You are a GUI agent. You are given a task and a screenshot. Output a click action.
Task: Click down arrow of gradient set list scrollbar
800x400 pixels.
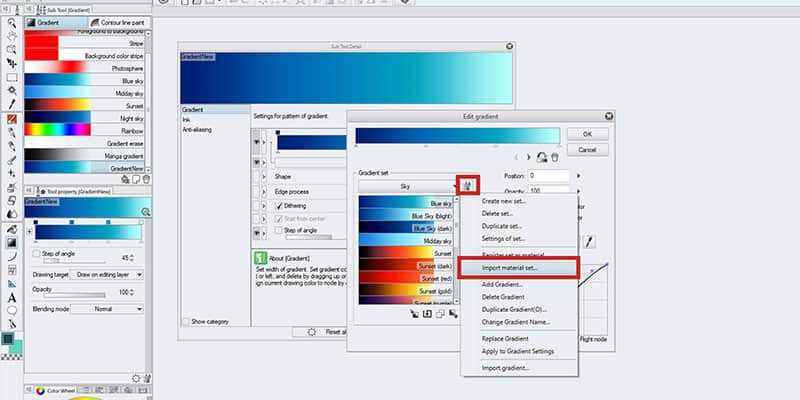point(456,302)
